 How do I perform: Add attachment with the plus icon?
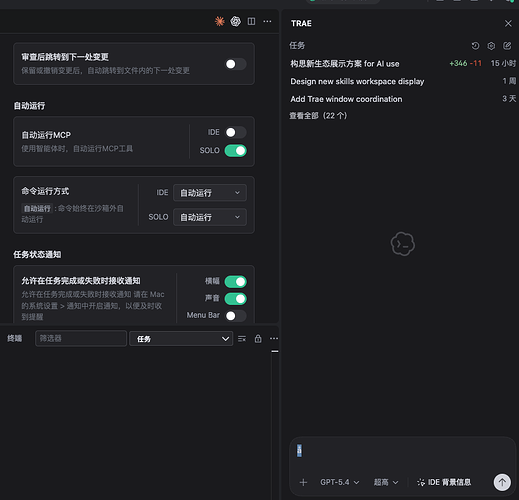click(303, 482)
